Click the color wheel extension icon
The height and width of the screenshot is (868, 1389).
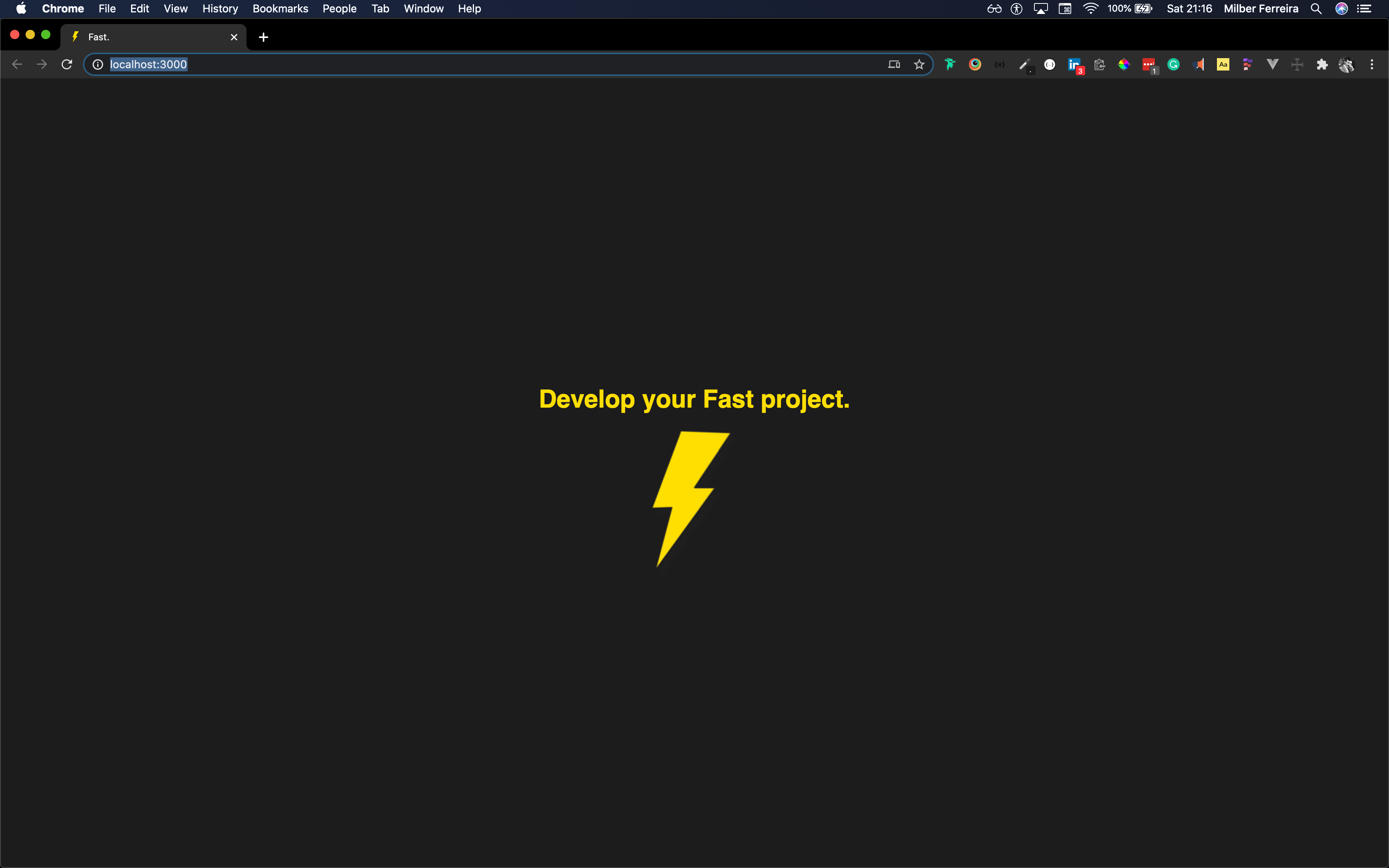tap(1124, 64)
